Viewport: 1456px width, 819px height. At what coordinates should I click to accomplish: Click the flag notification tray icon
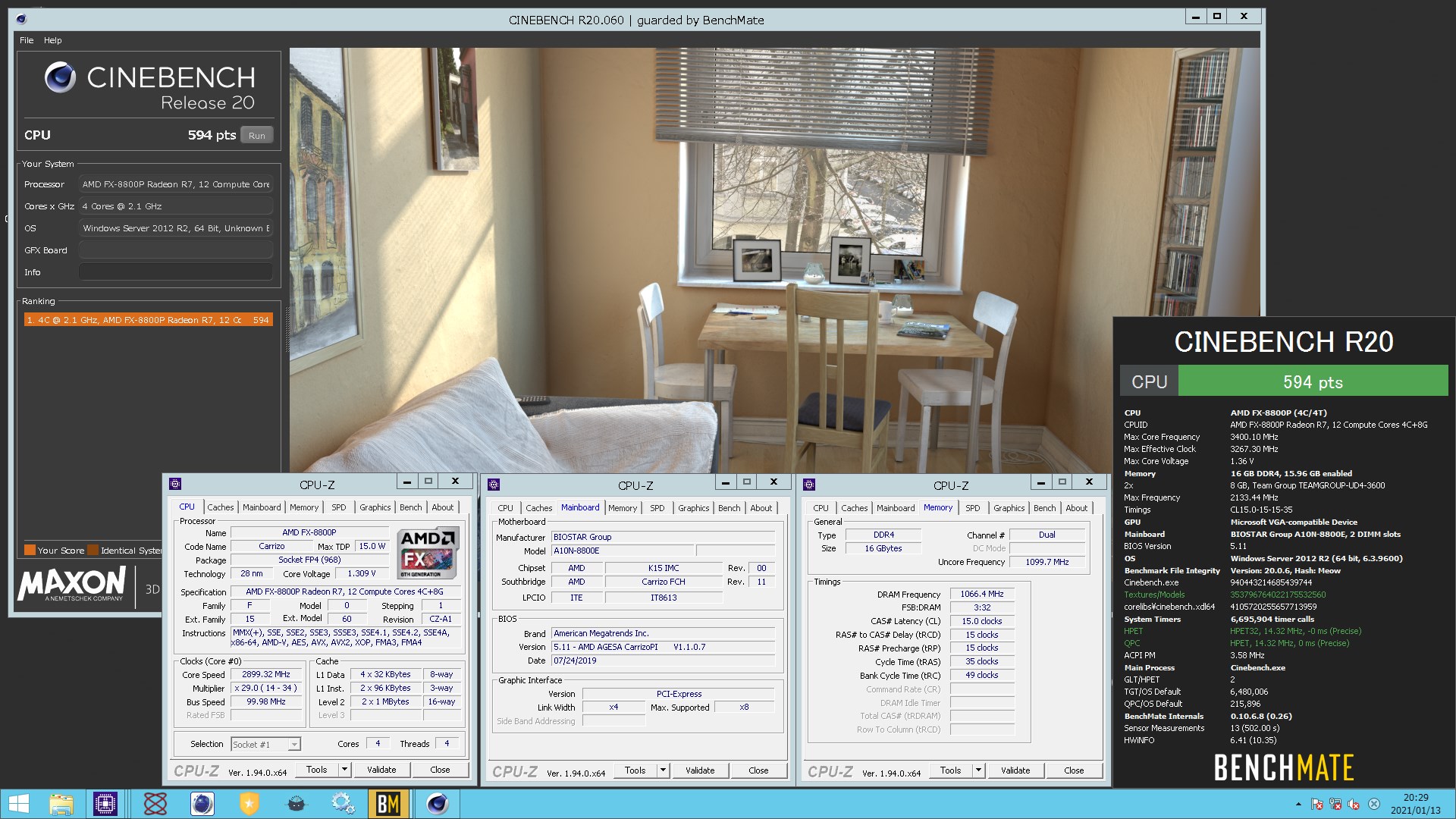point(1317,805)
